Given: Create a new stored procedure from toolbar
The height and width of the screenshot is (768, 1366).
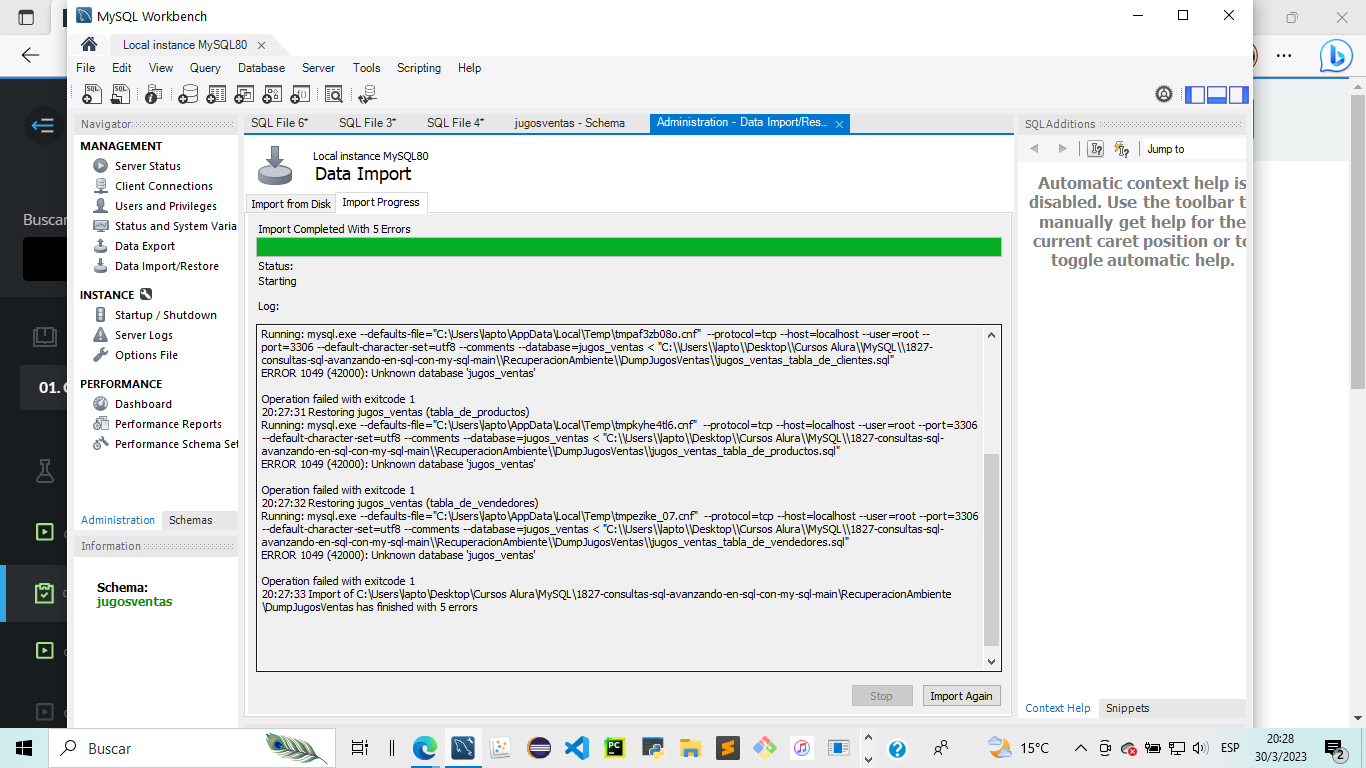Looking at the screenshot, I should point(272,94).
